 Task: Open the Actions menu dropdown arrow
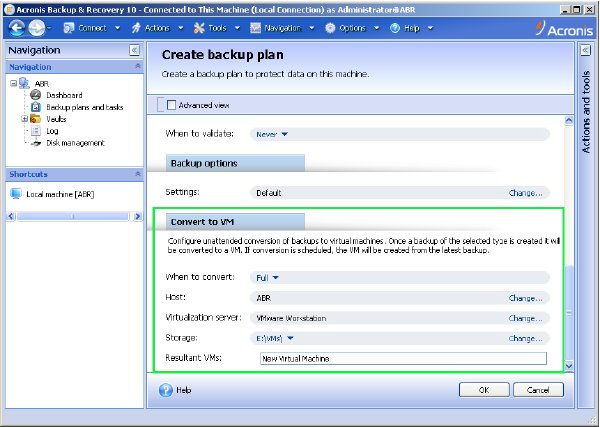click(181, 28)
